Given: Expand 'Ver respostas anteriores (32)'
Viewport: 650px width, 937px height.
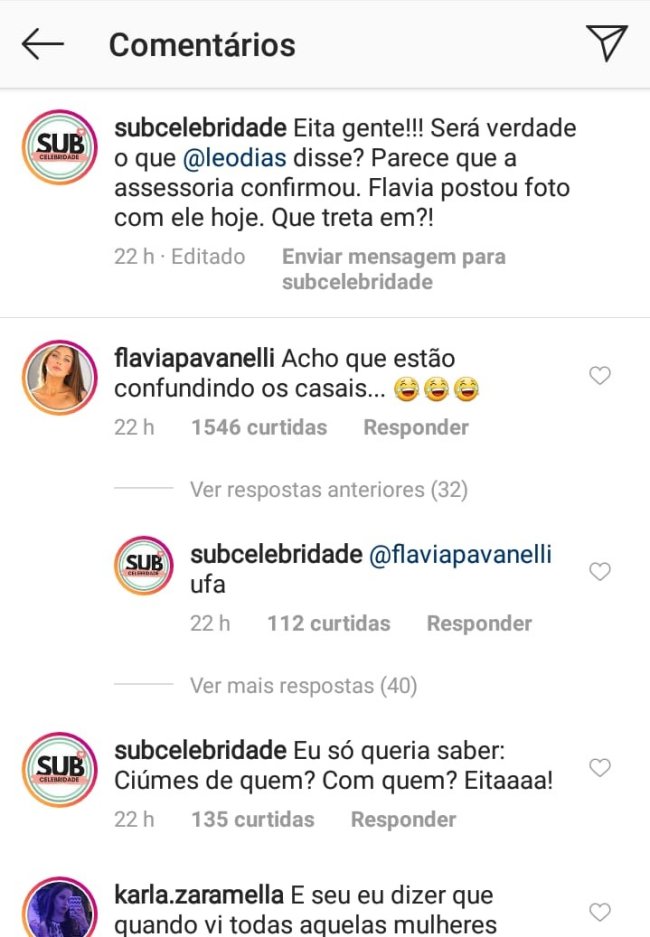Looking at the screenshot, I should coord(329,489).
